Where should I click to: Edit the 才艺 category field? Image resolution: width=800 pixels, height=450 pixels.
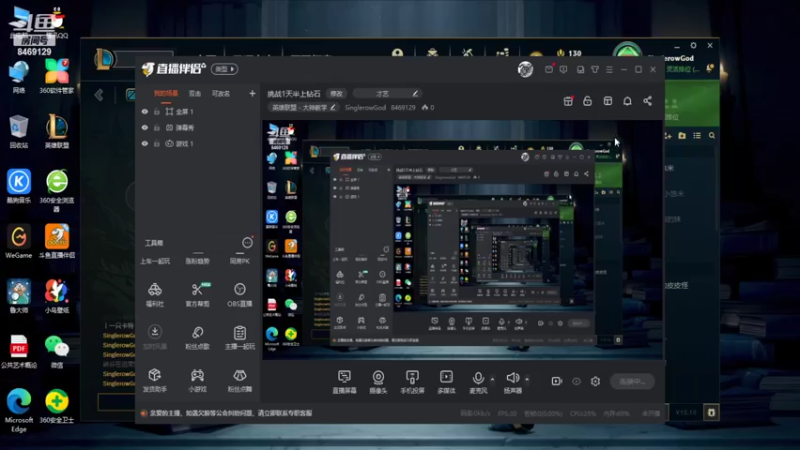[387, 93]
